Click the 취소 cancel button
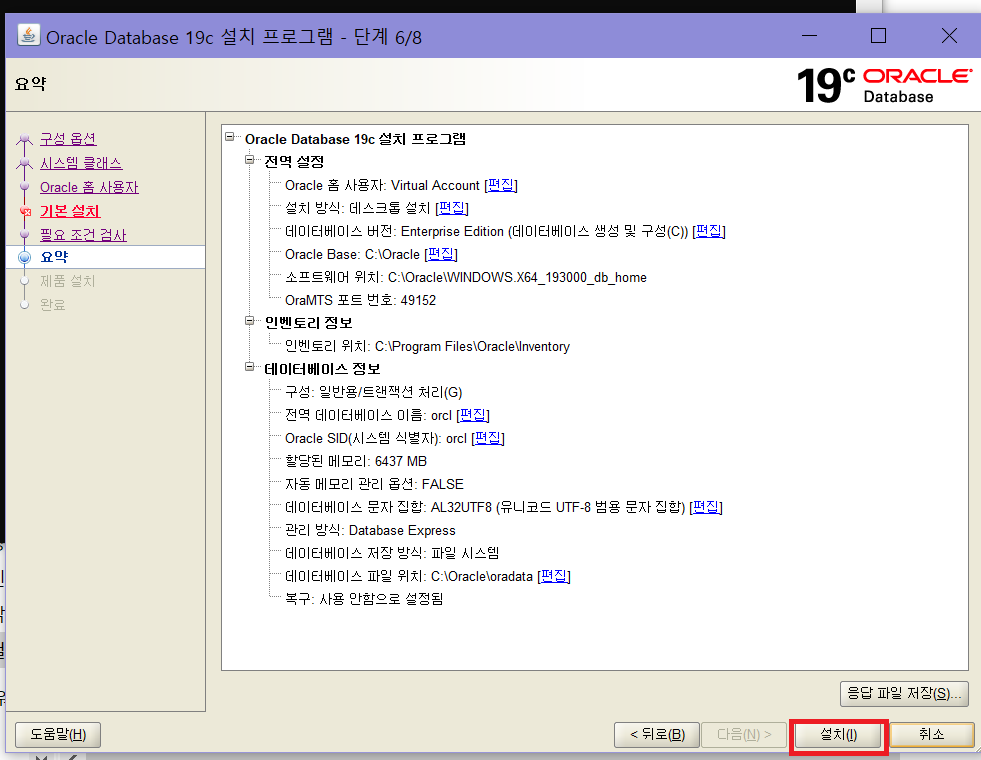The height and width of the screenshot is (760, 981). (x=932, y=735)
